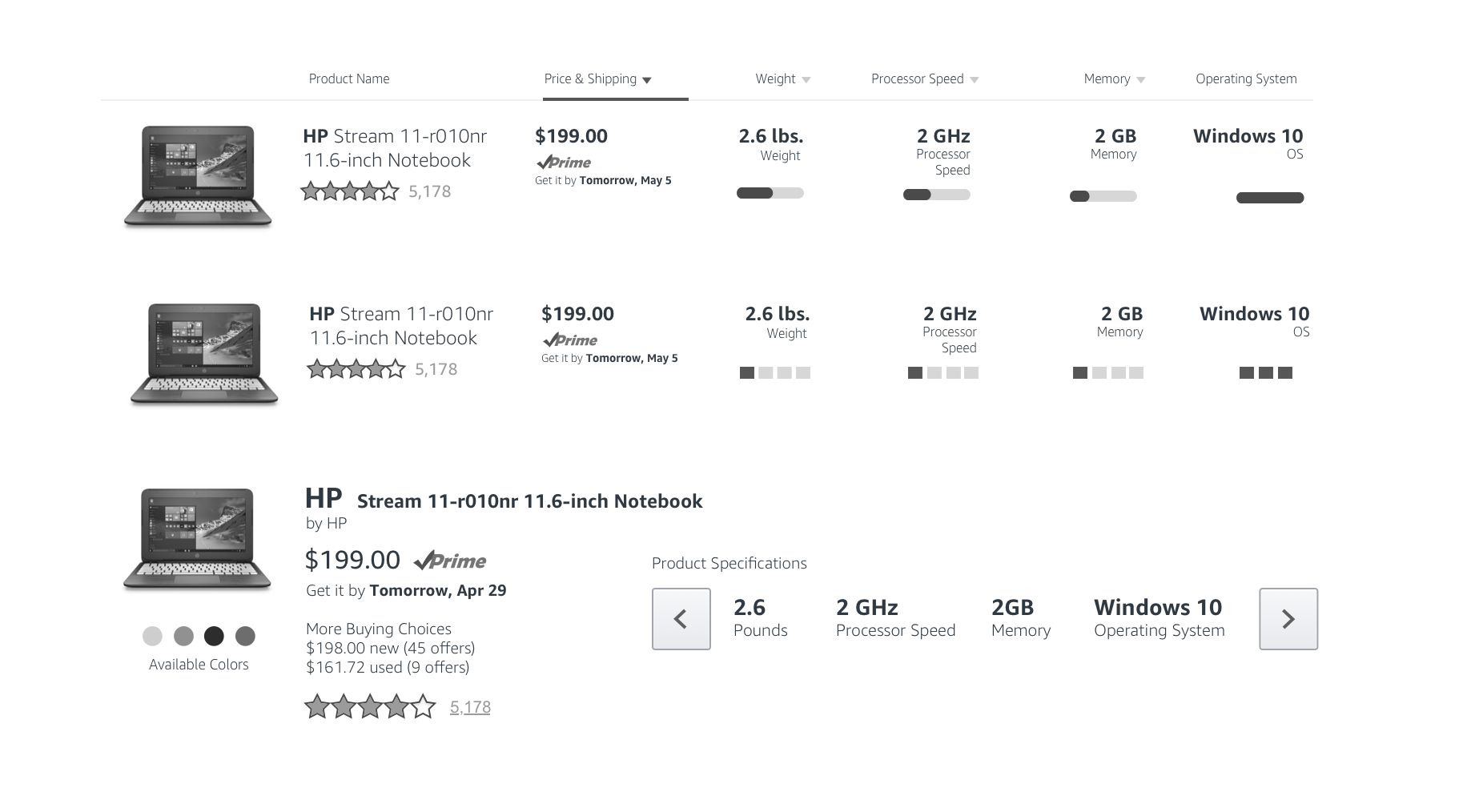This screenshot has height=812, width=1475.
Task: Click the next specification arrow button
Action: coord(1288,619)
